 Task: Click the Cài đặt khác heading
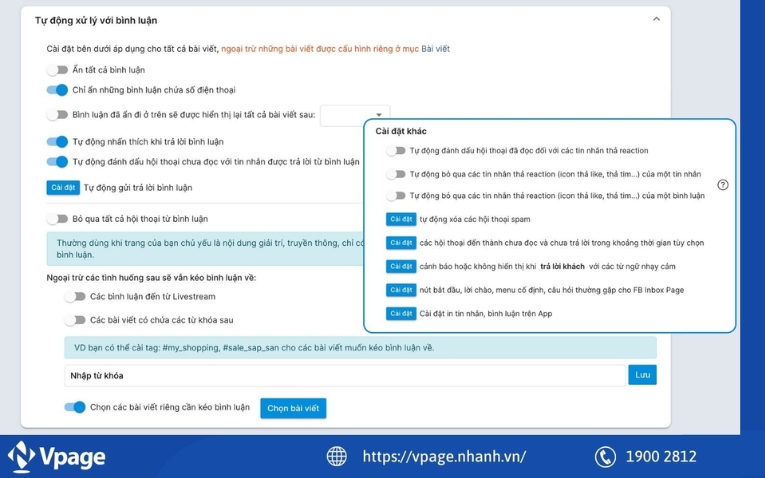pos(401,131)
